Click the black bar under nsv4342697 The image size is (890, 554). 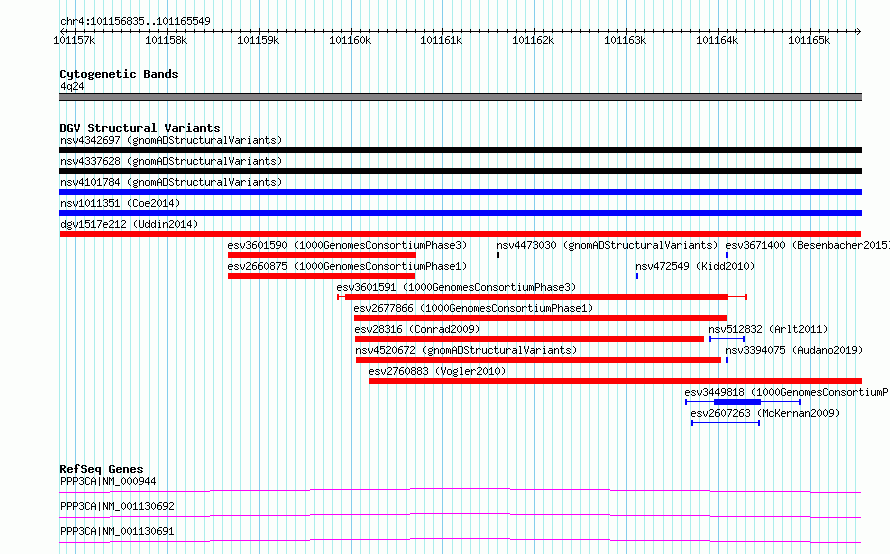(460, 150)
